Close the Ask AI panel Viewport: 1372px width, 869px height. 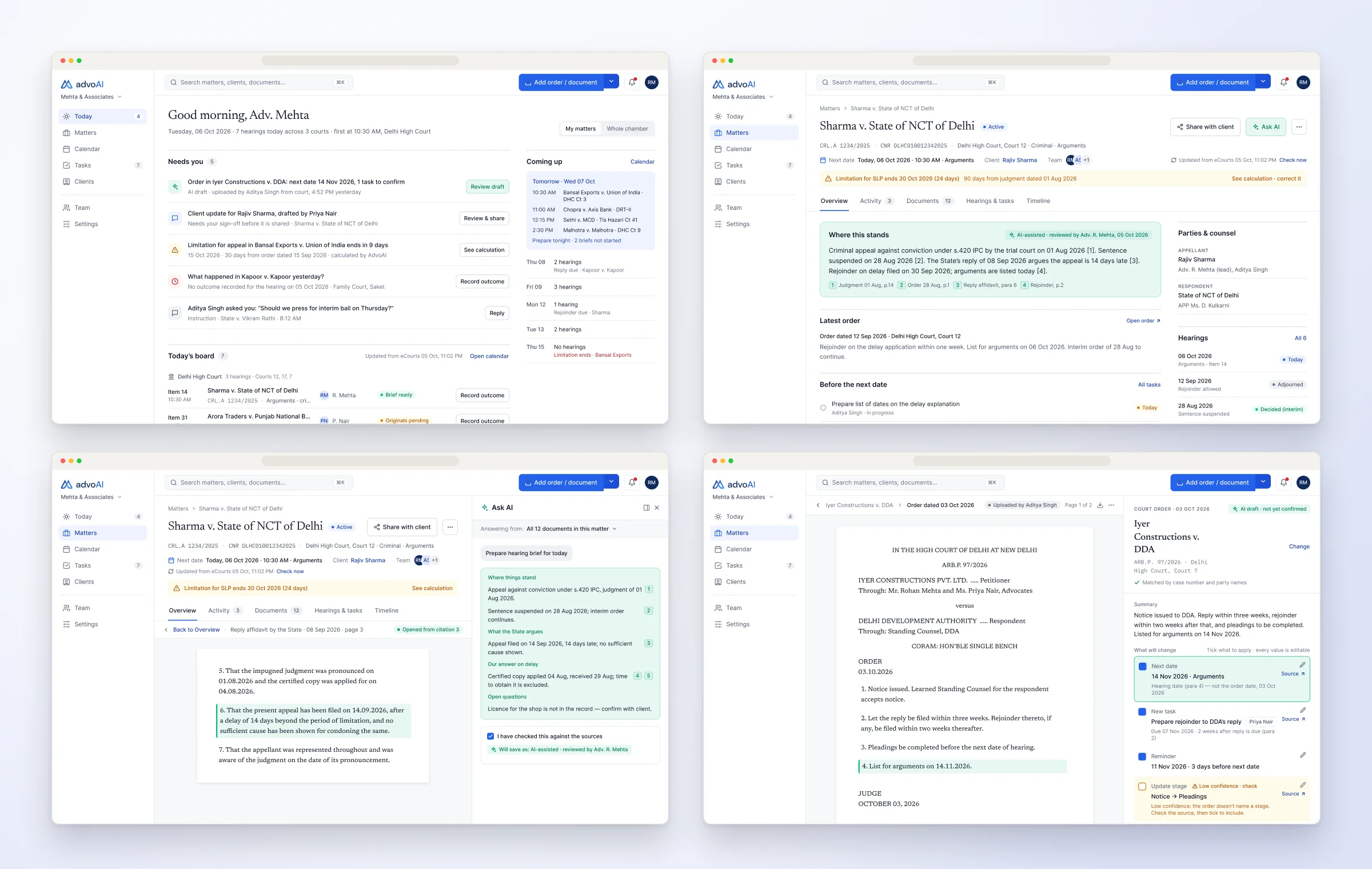tap(657, 508)
